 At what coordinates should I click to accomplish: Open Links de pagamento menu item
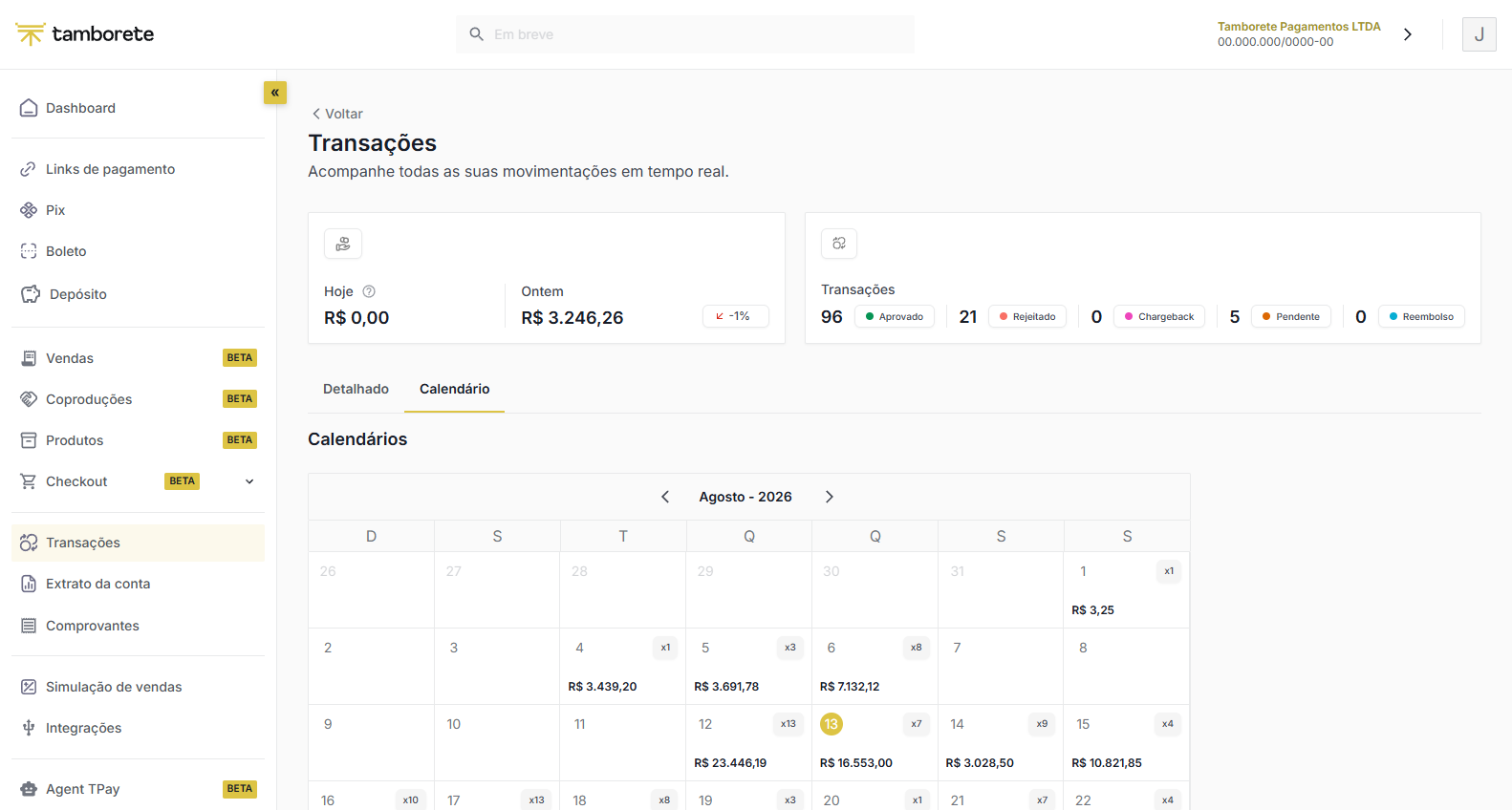point(138,169)
